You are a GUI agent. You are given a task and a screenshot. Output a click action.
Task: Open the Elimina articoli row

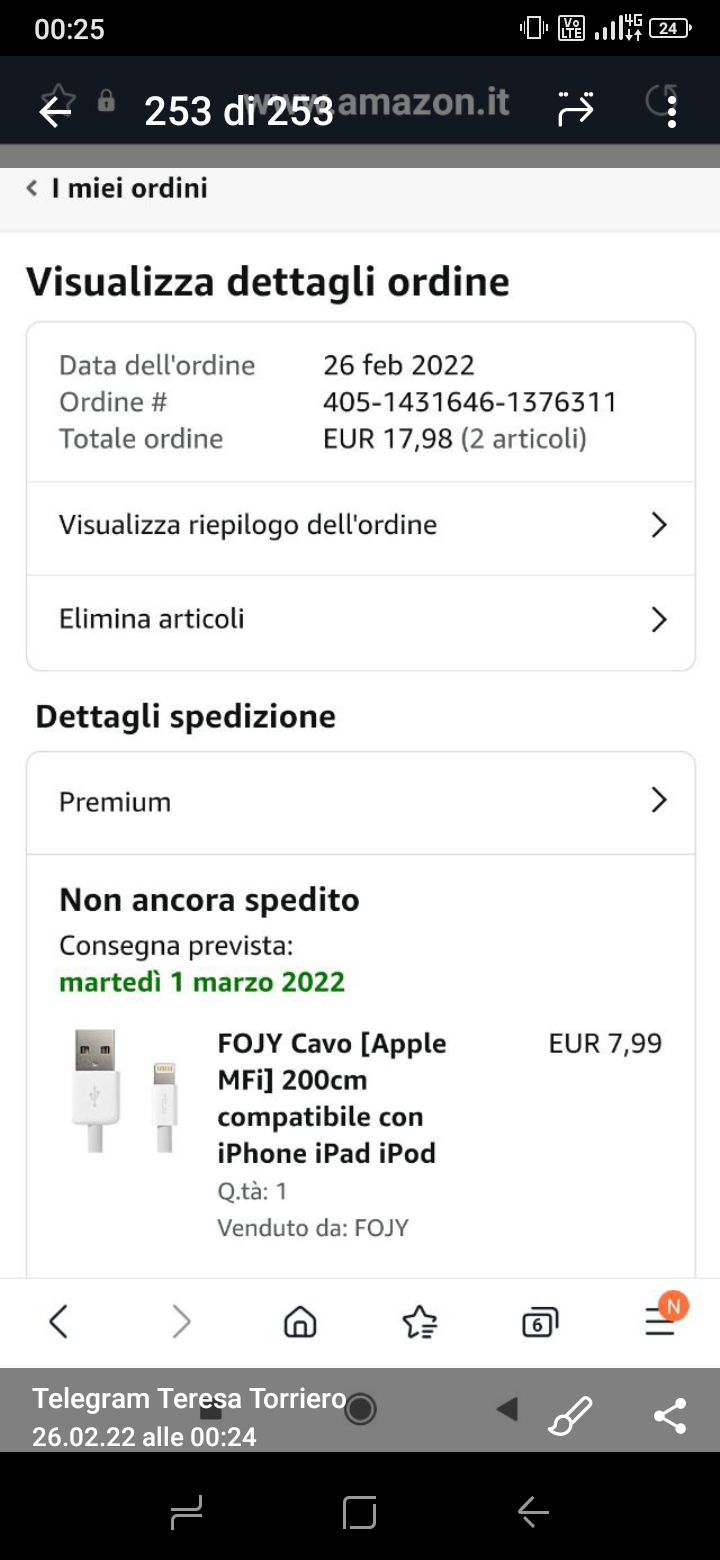pos(300,619)
